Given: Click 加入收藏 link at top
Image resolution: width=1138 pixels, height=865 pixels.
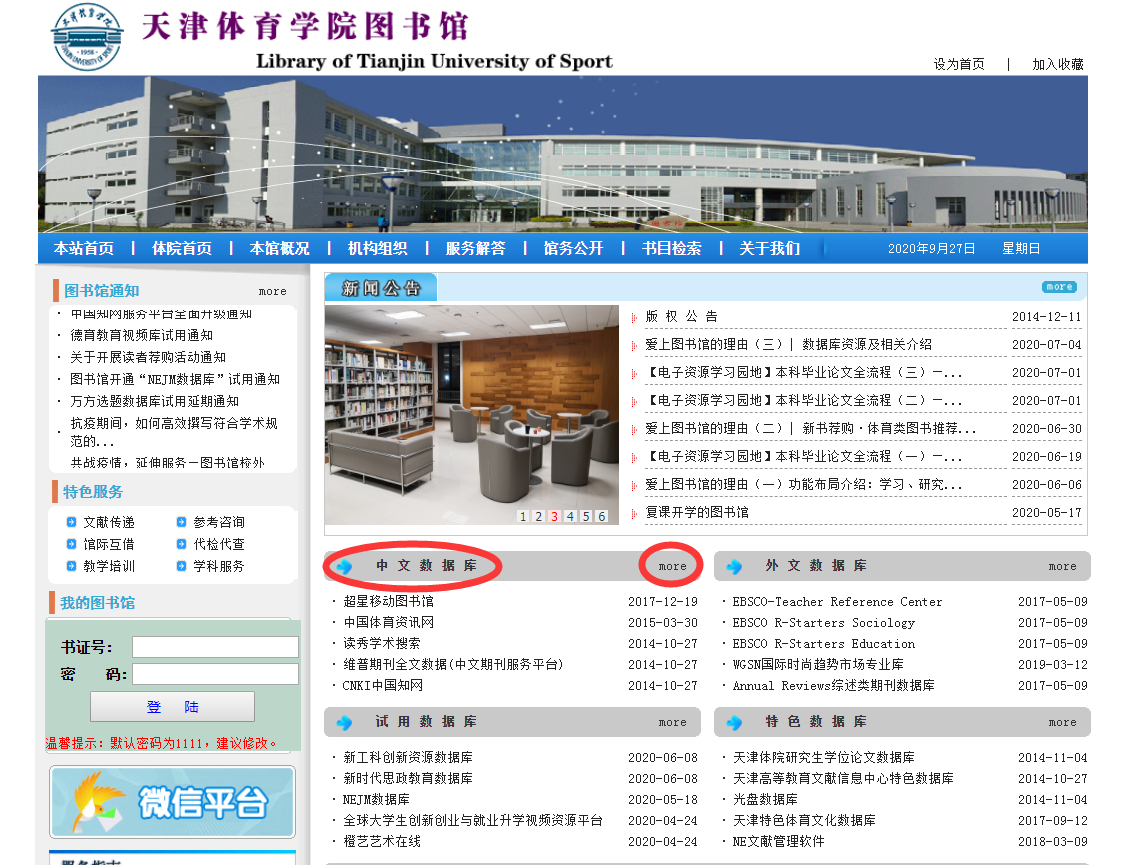Looking at the screenshot, I should click(1057, 64).
